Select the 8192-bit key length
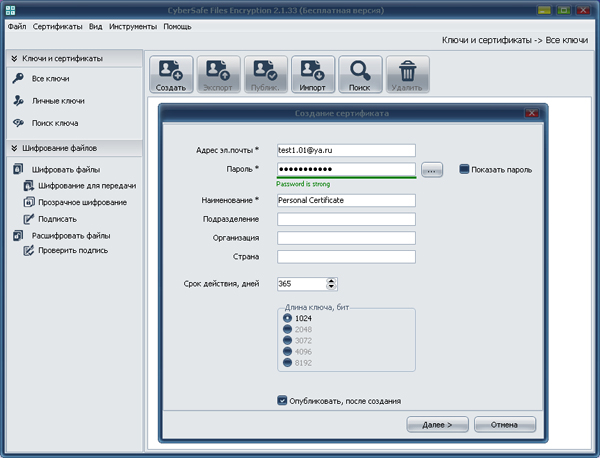This screenshot has width=600, height=458. coord(287,362)
